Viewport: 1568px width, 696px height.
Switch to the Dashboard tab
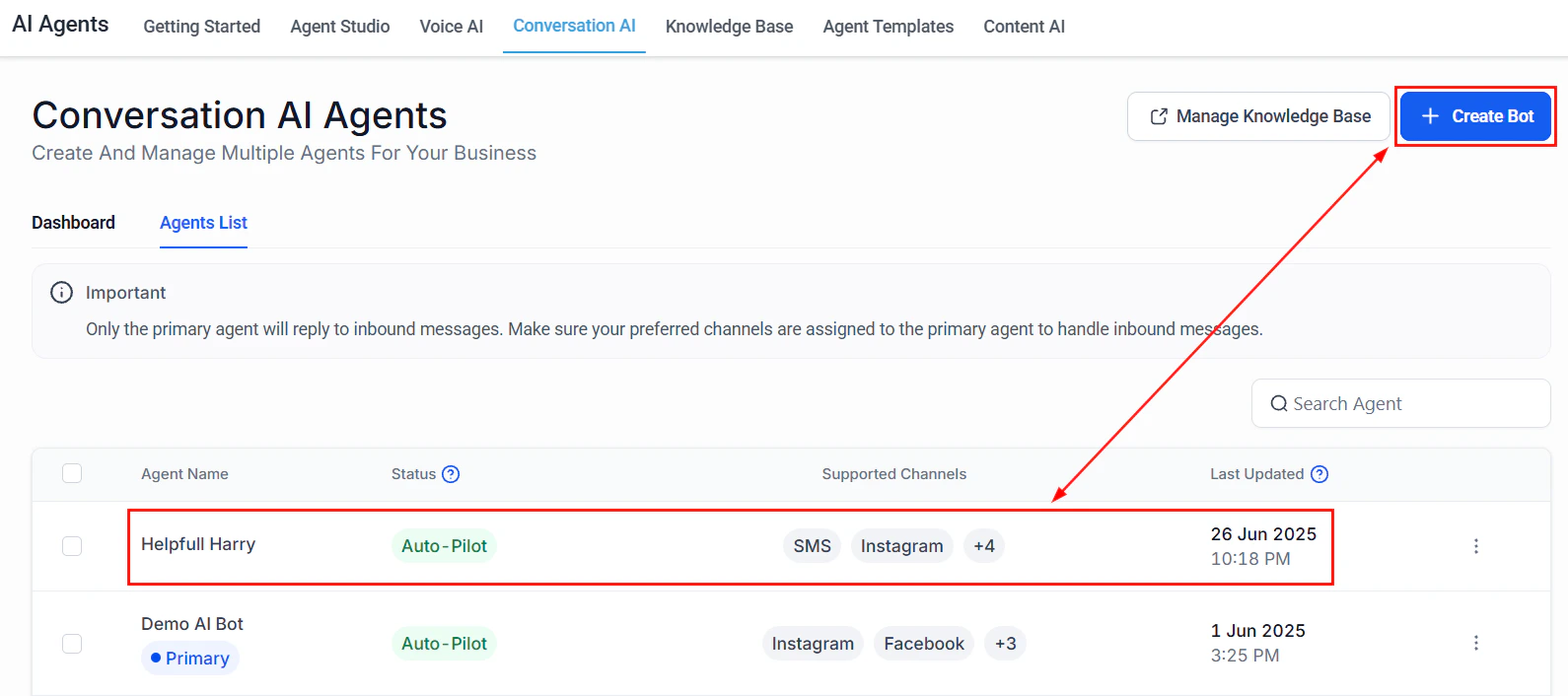click(x=73, y=223)
